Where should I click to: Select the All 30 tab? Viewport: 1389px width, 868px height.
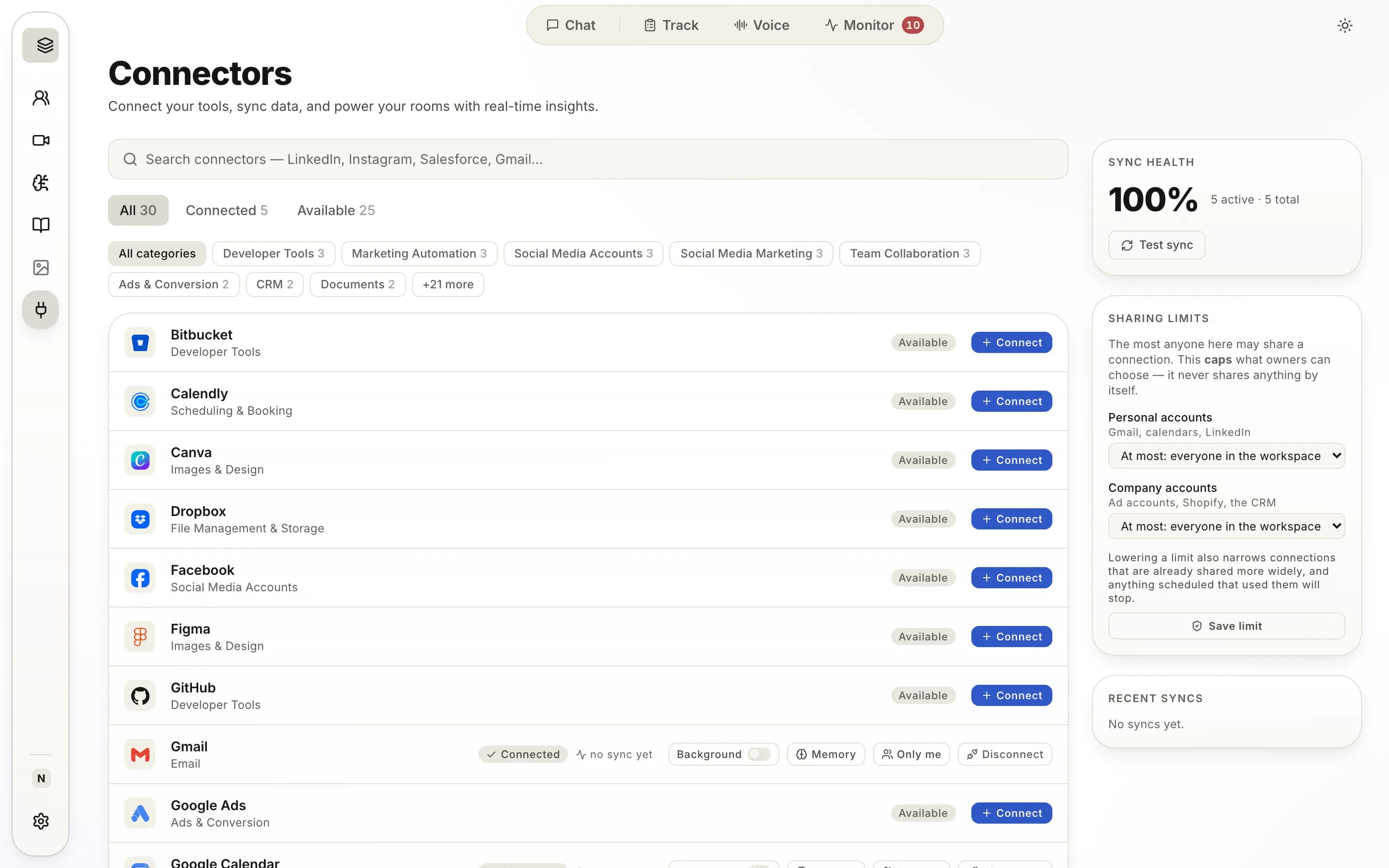point(138,210)
